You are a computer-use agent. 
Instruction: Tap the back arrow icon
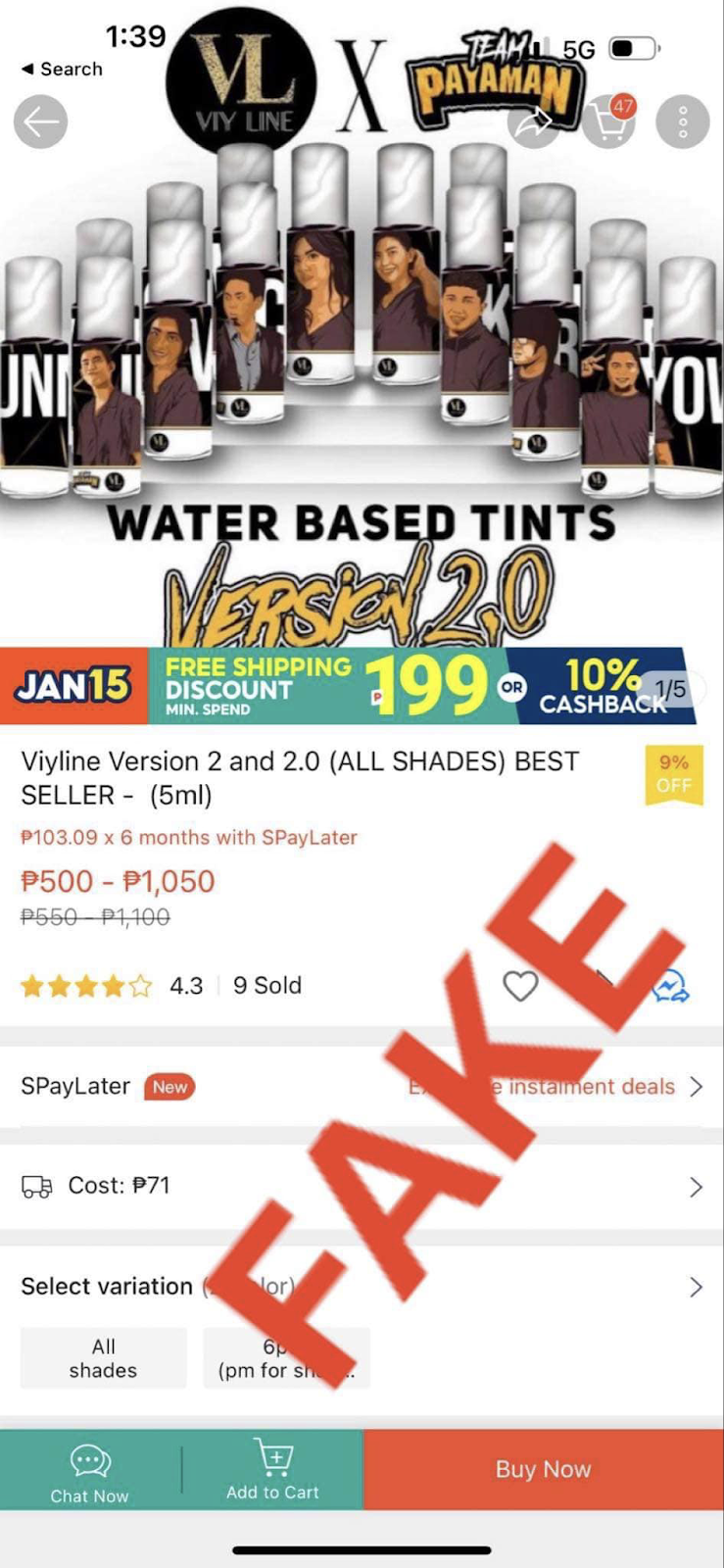(x=40, y=122)
